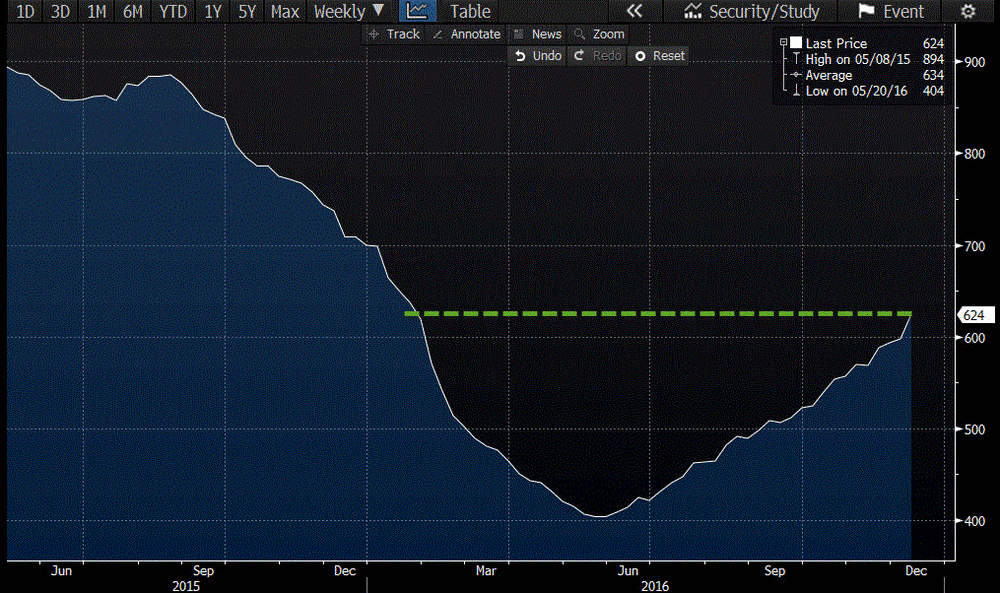Open chart settings gear
The height and width of the screenshot is (593, 1000).
coord(967,12)
